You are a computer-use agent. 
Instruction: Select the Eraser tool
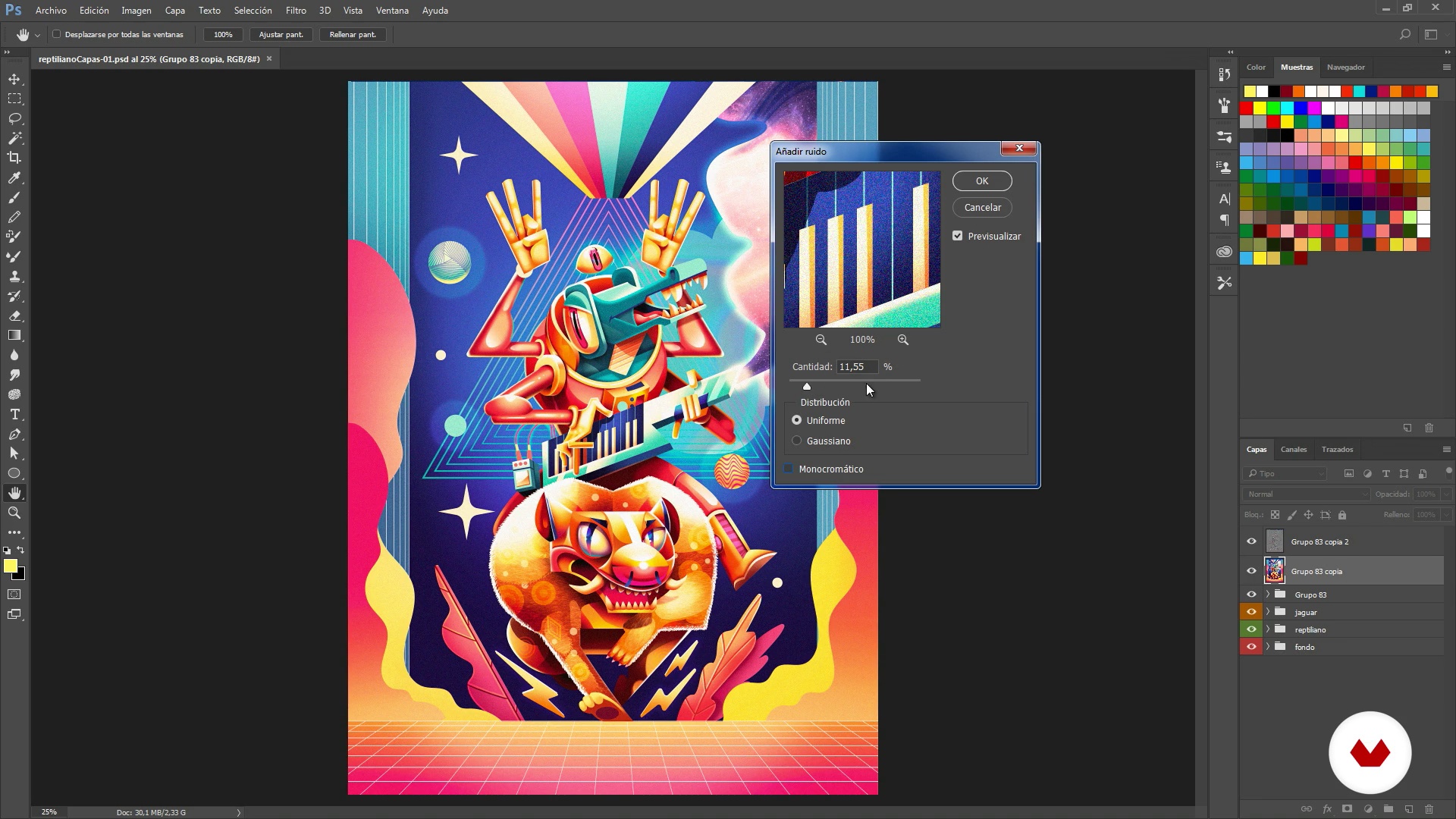click(14, 316)
